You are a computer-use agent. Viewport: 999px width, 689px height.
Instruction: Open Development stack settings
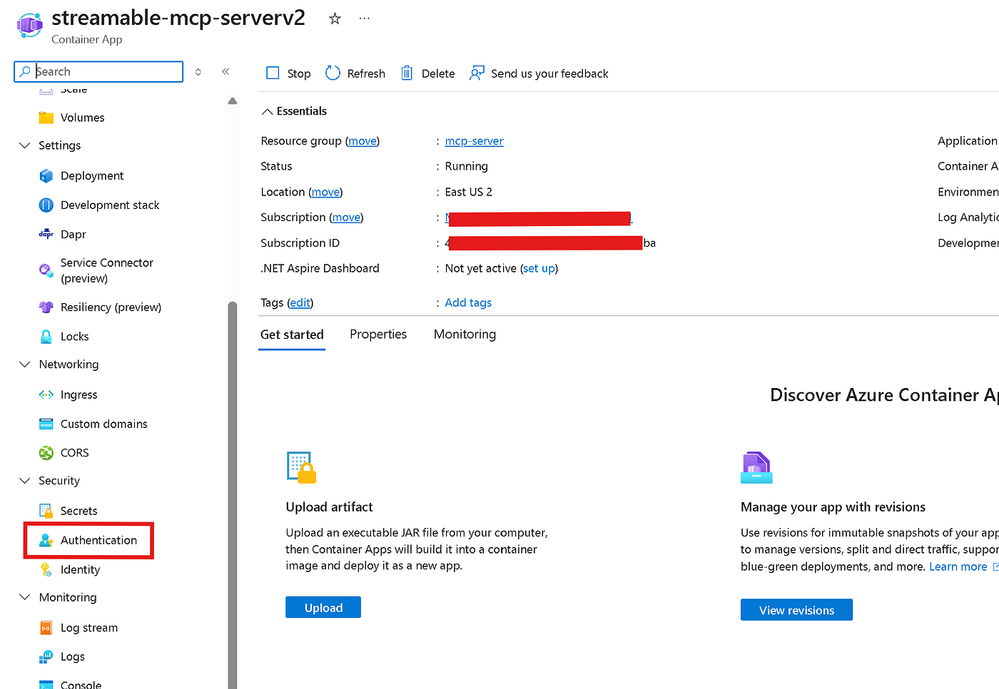point(110,205)
